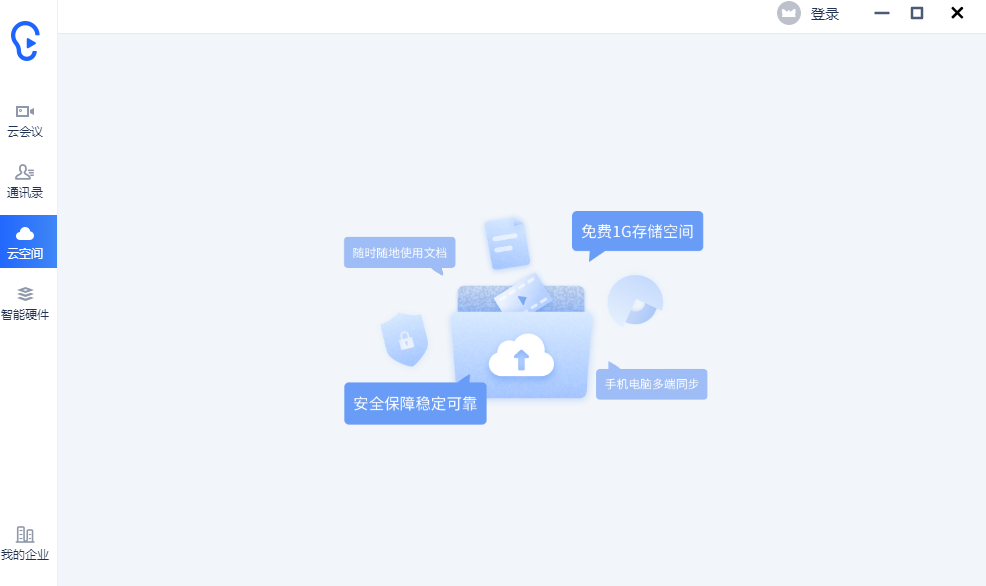Image resolution: width=986 pixels, height=586 pixels.
Task: Maximize the application window
Action: pos(918,13)
